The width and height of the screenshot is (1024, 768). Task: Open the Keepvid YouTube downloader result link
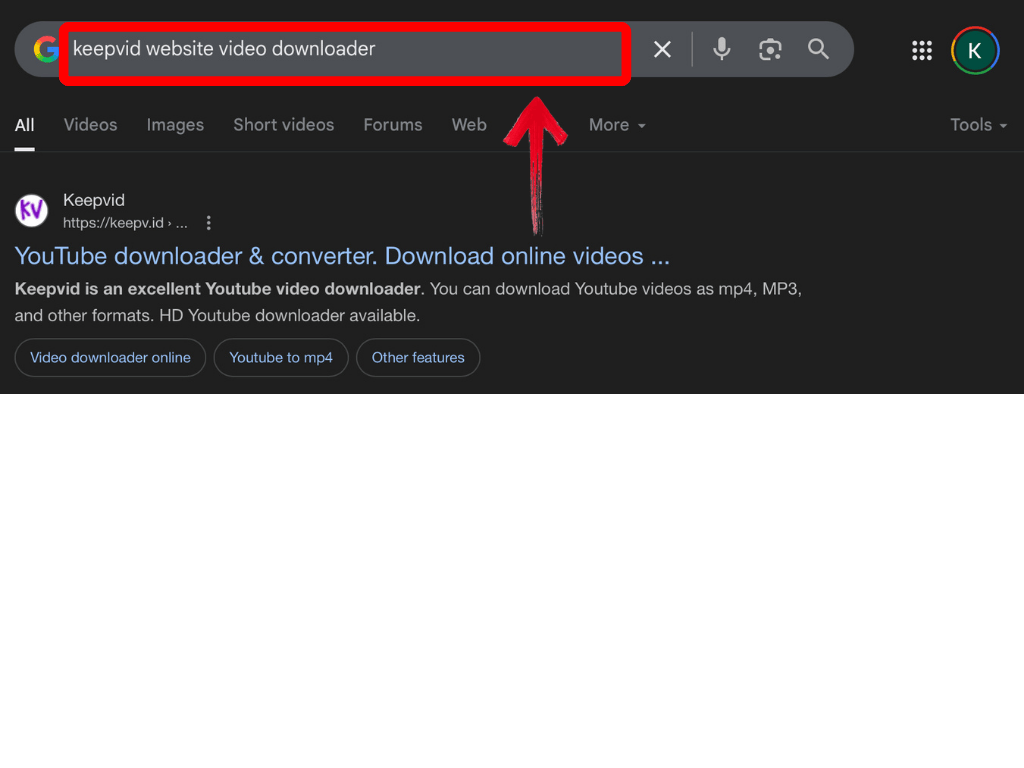[x=342, y=256]
